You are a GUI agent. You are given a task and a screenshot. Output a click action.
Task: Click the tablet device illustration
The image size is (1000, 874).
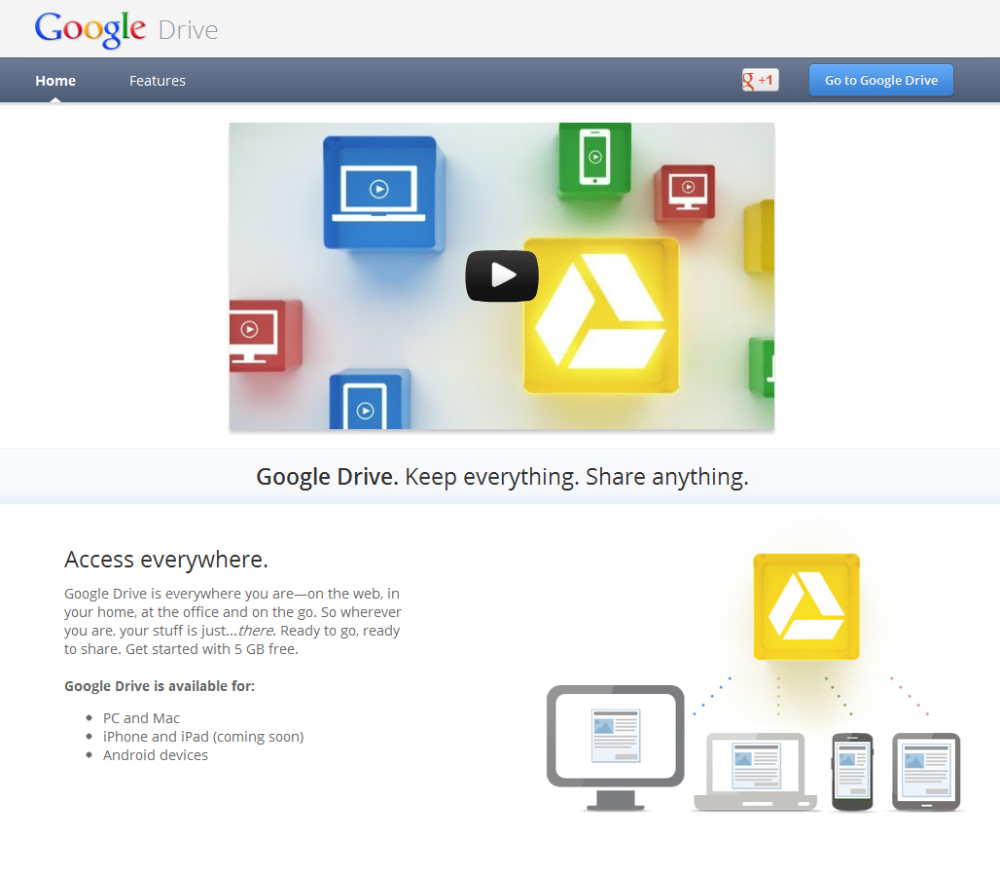[926, 772]
